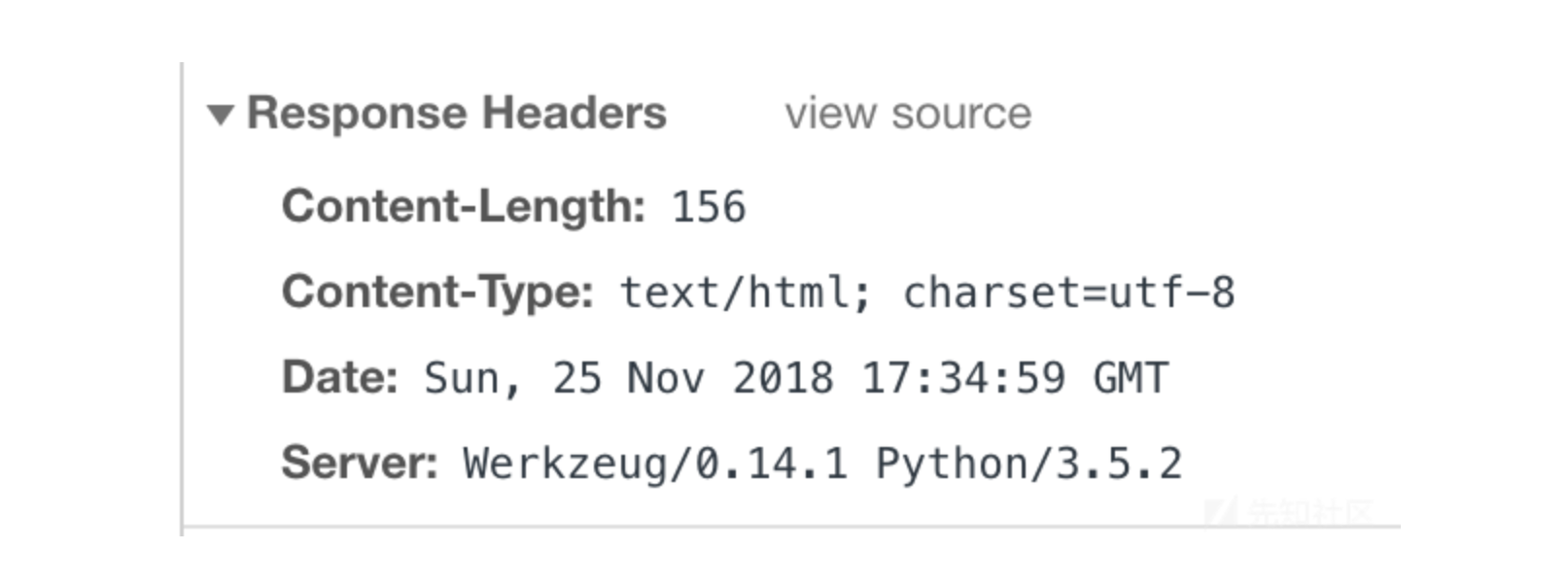Select the Date header name
The height and width of the screenshot is (584, 1568).
[x=340, y=377]
